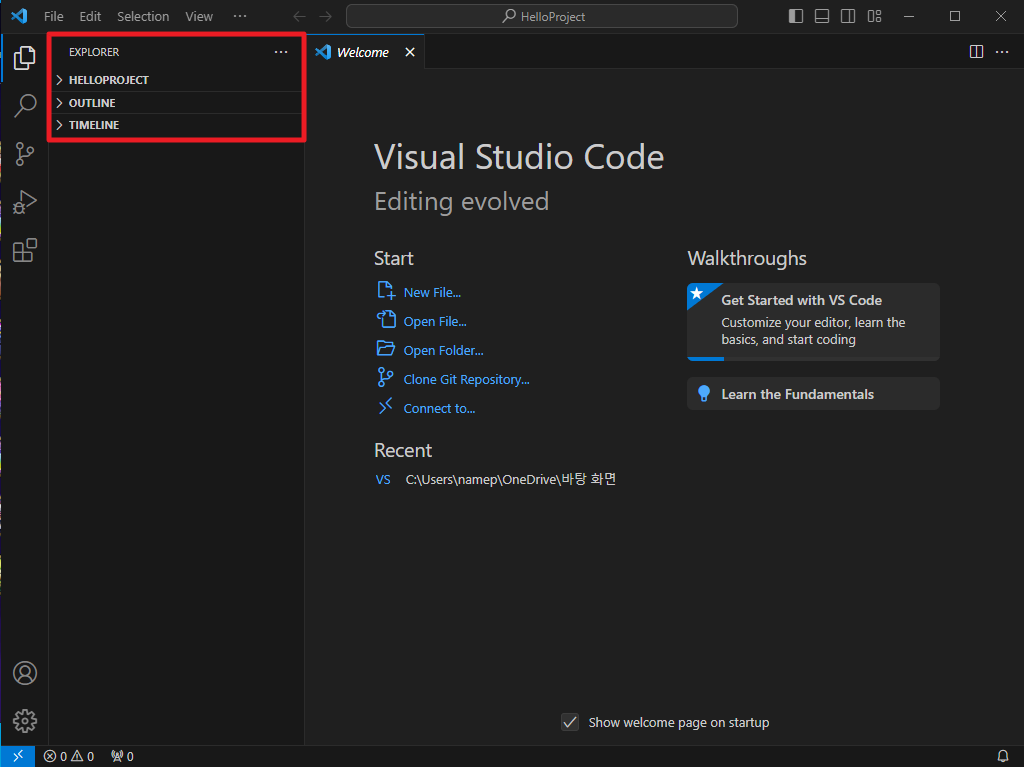This screenshot has width=1024, height=767.
Task: Open the Extensions view
Action: (x=25, y=250)
